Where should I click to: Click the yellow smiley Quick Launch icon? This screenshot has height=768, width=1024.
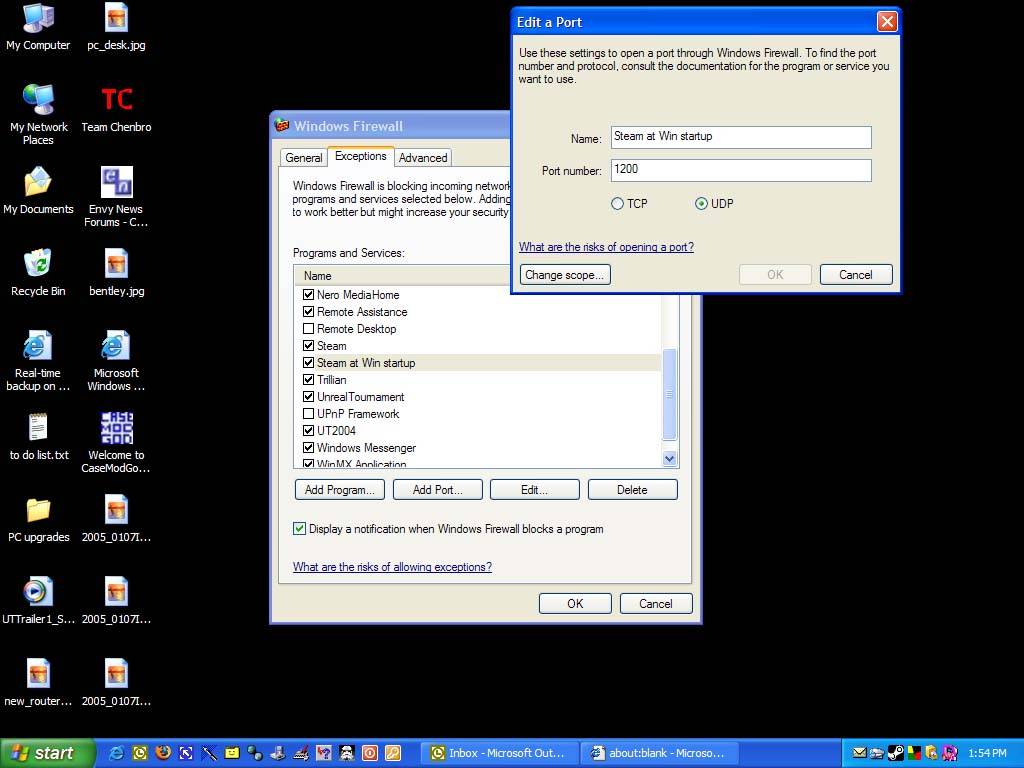tap(232, 753)
